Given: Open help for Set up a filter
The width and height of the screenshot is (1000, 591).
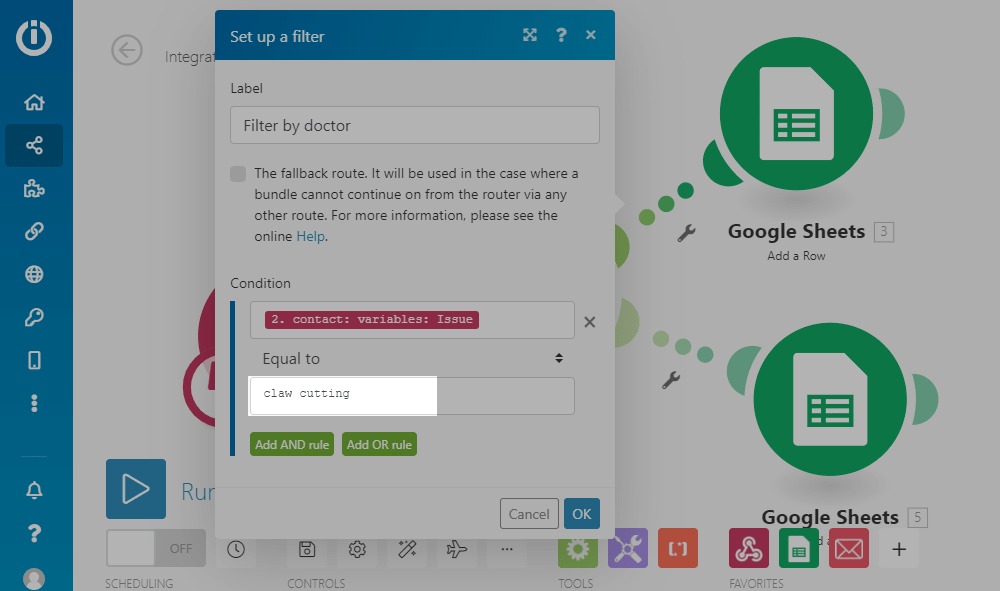Looking at the screenshot, I should click(561, 35).
